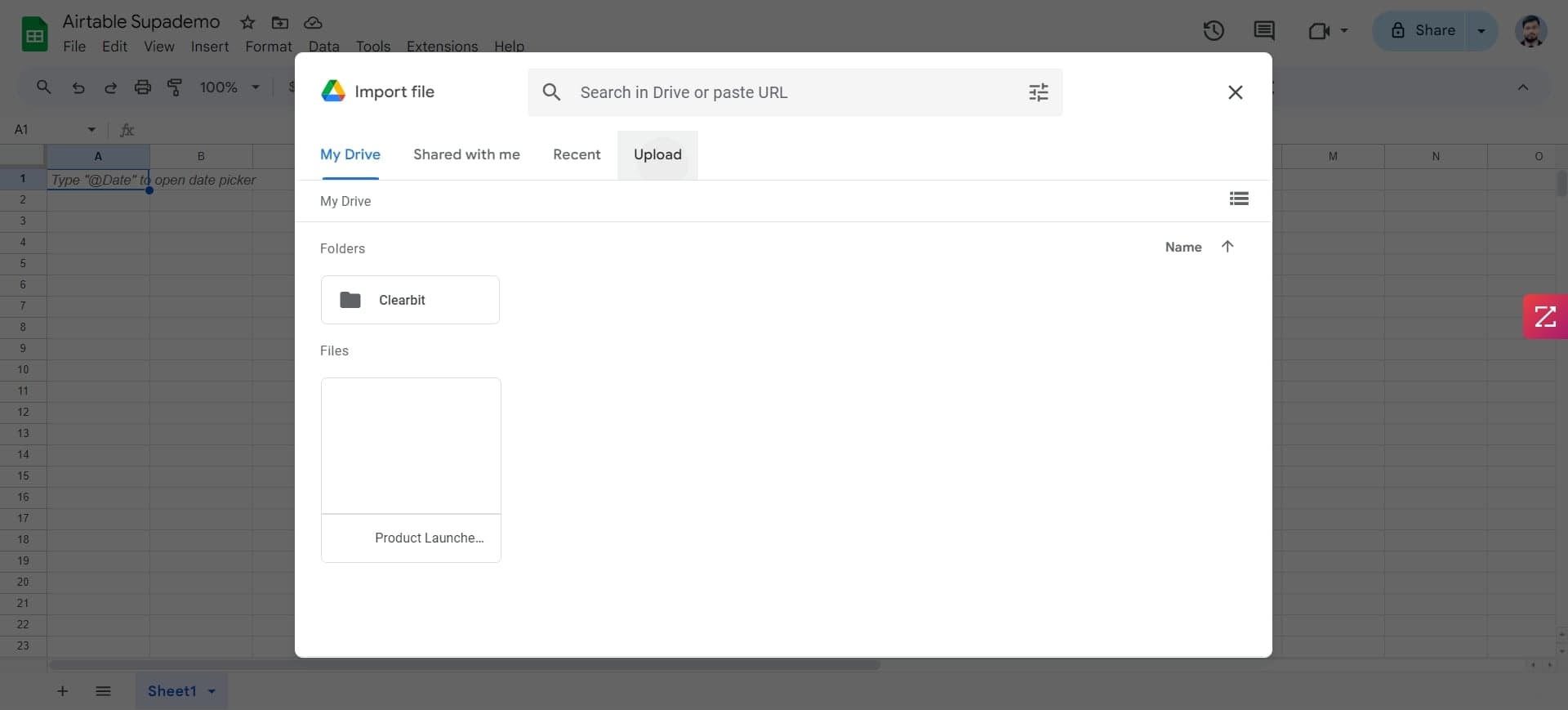
Task: Click the search icon in Import file dialog
Action: coord(552,92)
